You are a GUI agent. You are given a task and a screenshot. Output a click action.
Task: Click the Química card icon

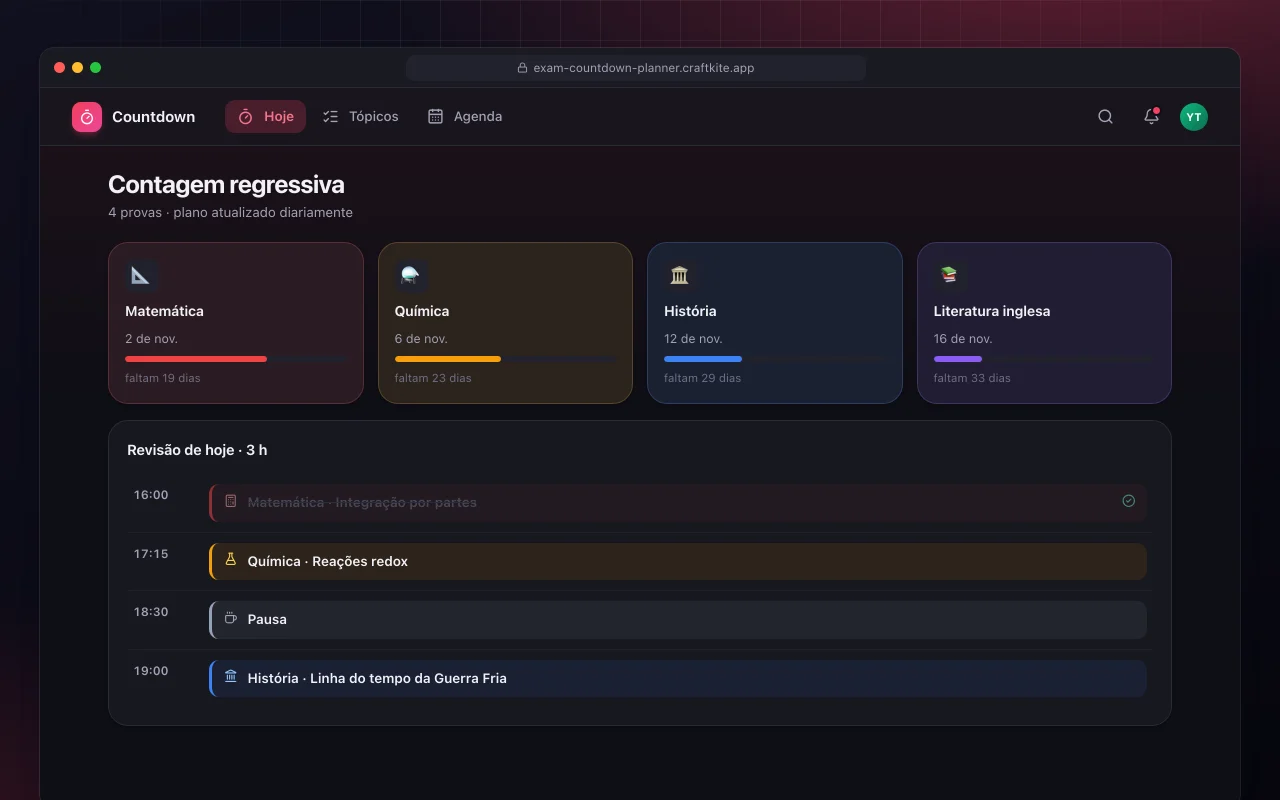point(411,275)
